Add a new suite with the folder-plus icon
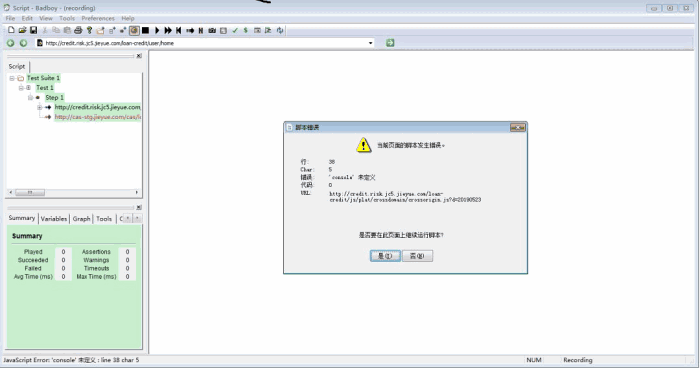Screen dimensions: 700x368 pyautogui.click(x=100, y=30)
